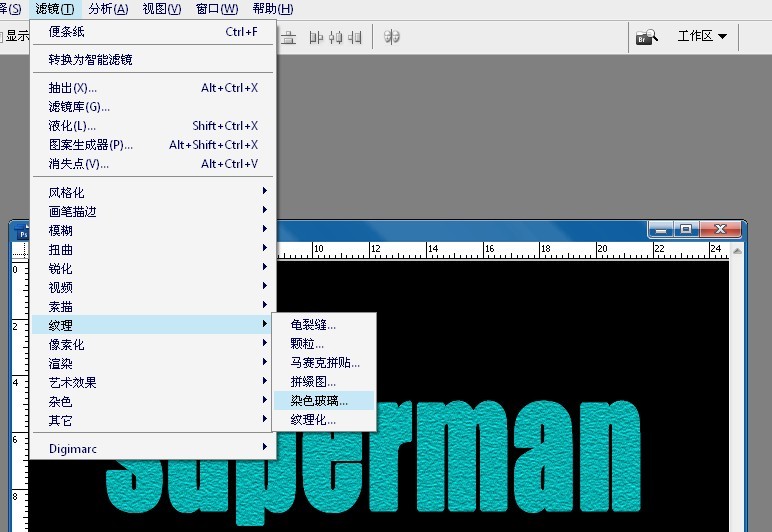Viewport: 772px width, 532px height.
Task: Expand the 纹理 submenu
Action: pyautogui.click(x=153, y=325)
